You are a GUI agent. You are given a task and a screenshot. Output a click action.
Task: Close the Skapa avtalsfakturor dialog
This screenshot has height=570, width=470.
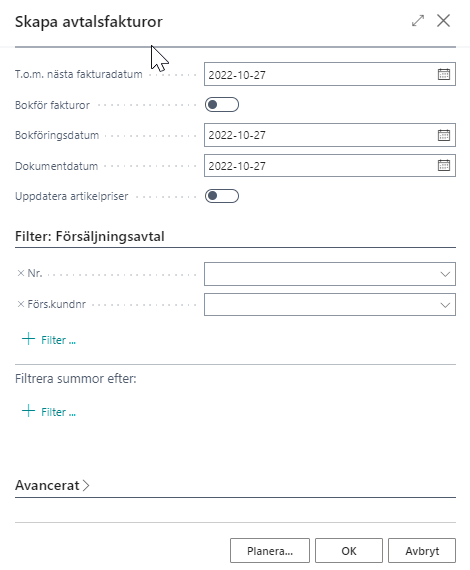[x=443, y=21]
